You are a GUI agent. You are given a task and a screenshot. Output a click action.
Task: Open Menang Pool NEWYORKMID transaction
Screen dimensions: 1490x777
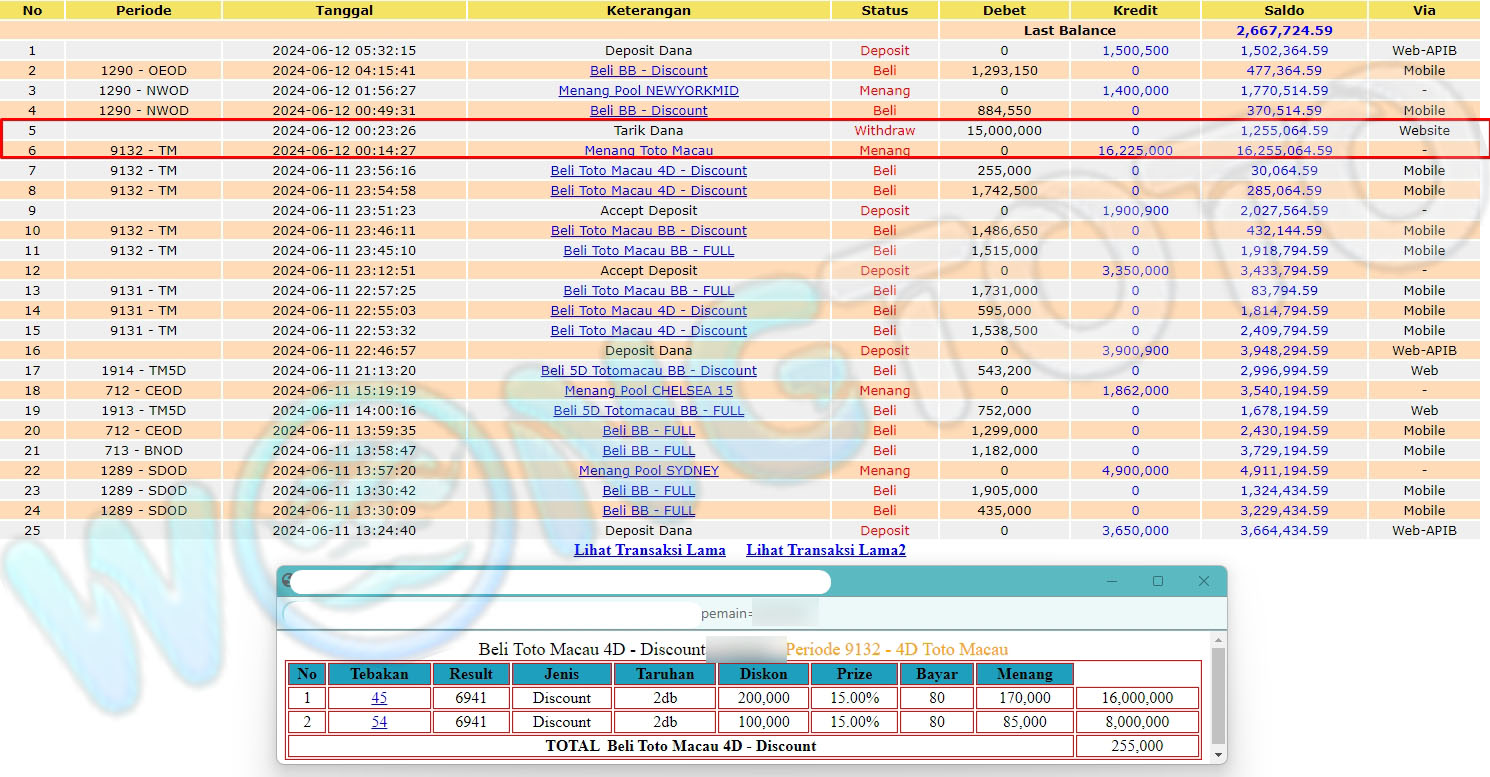tap(648, 91)
